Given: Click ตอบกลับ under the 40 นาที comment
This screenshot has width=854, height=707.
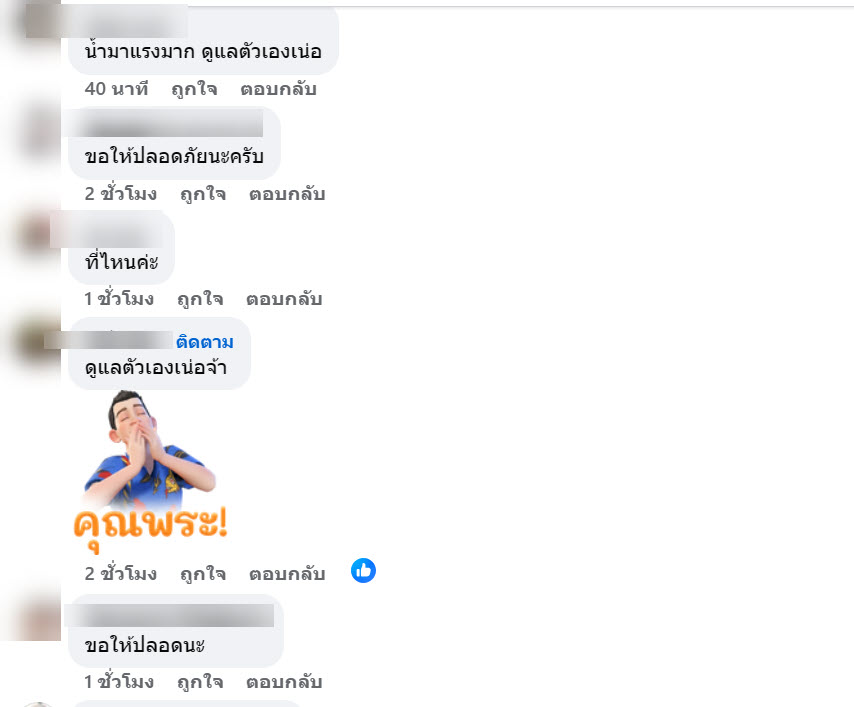Looking at the screenshot, I should (278, 89).
